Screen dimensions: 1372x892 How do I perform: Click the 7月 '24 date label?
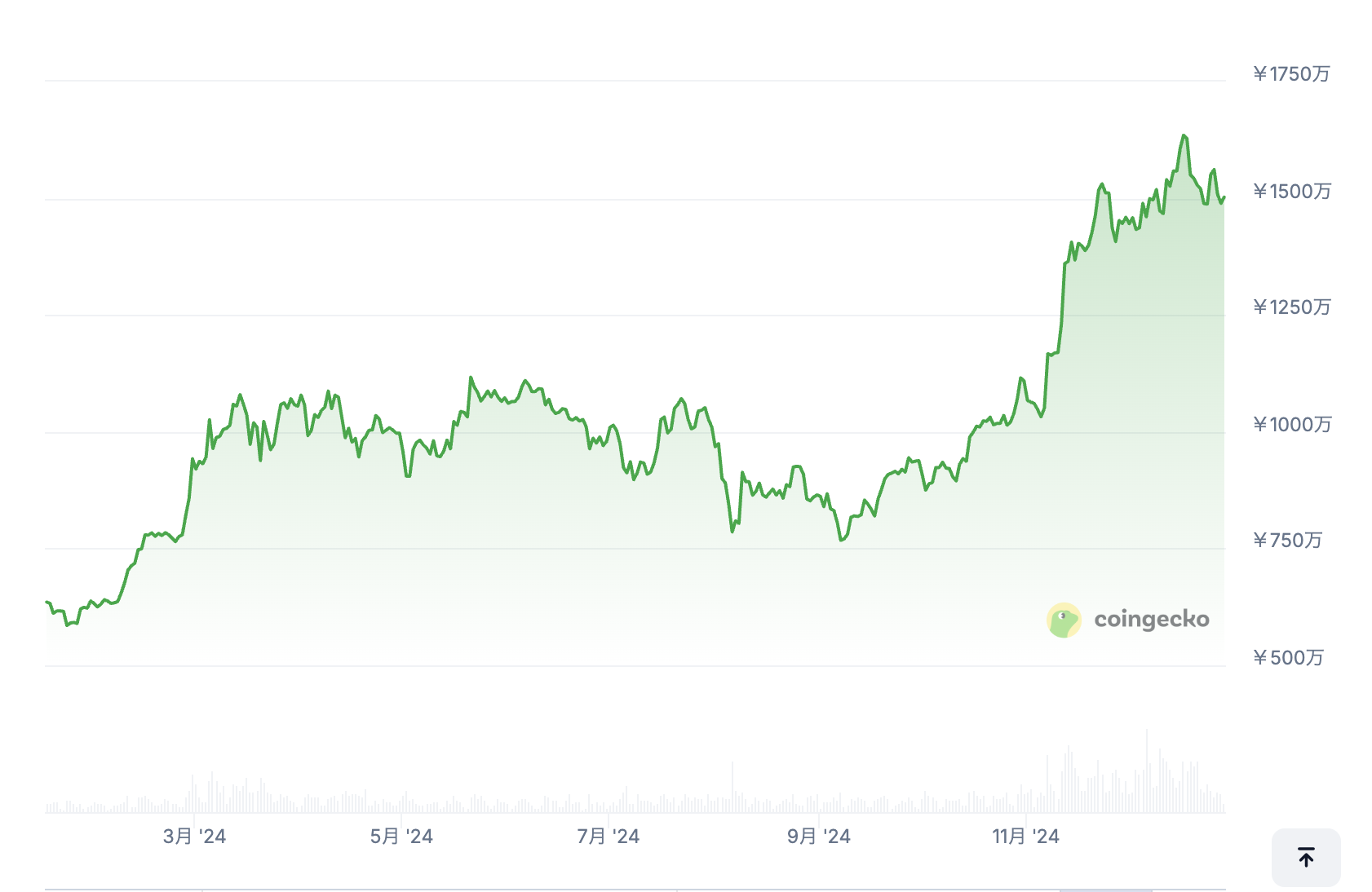point(608,837)
